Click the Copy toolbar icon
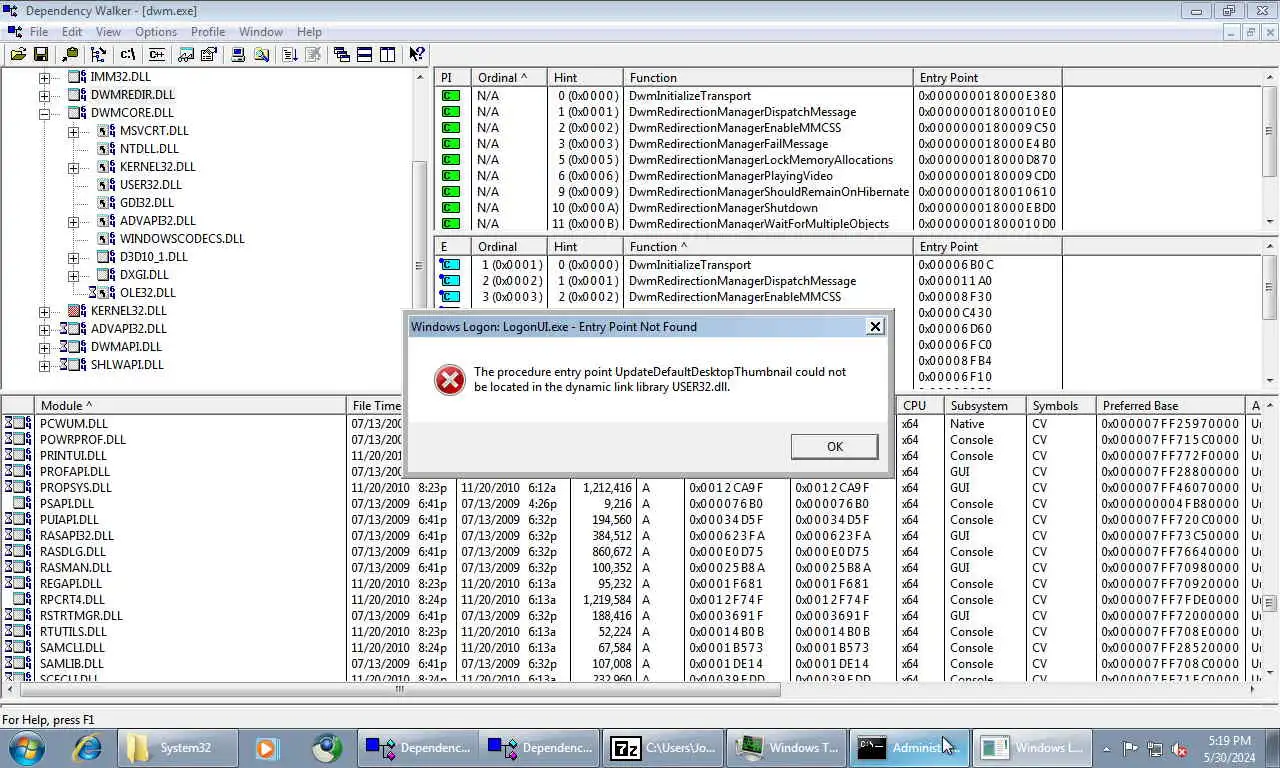This screenshot has height=768, width=1280. (x=70, y=54)
